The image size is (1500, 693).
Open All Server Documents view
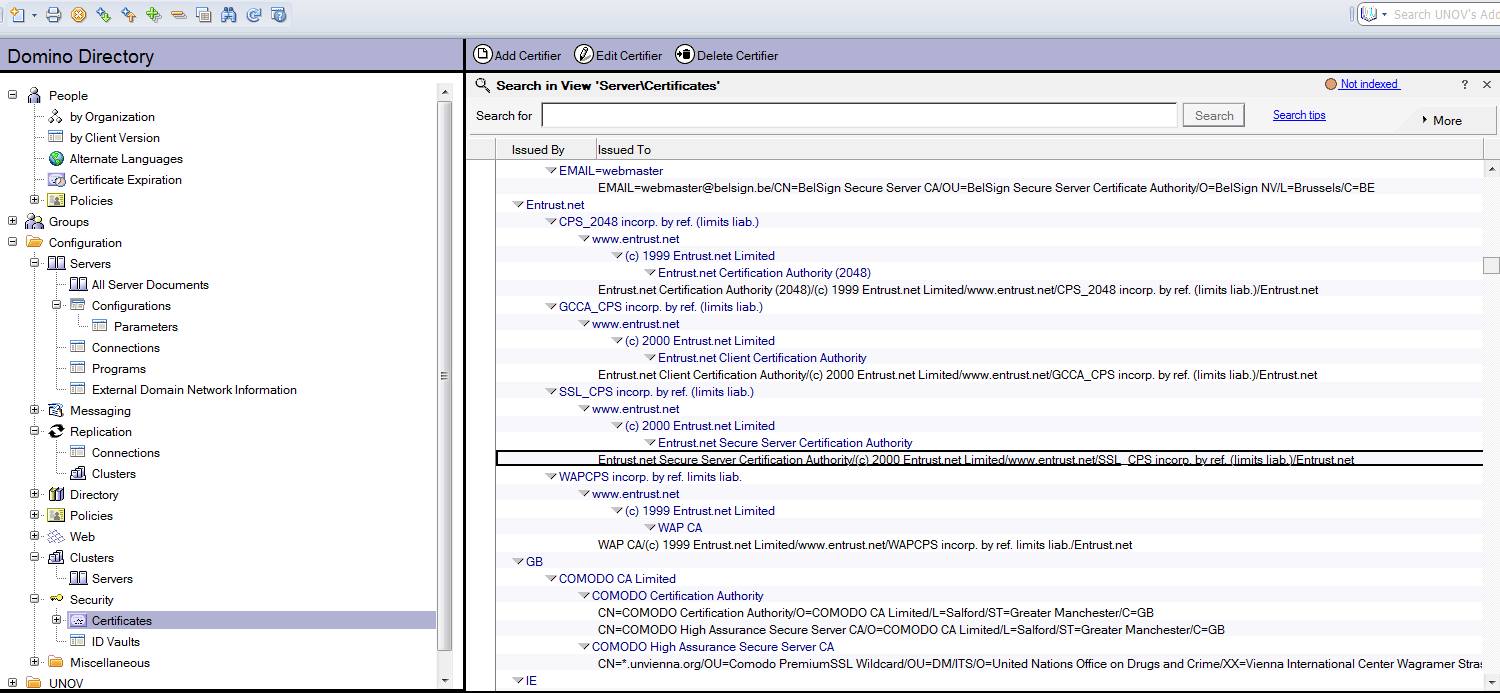pos(150,284)
